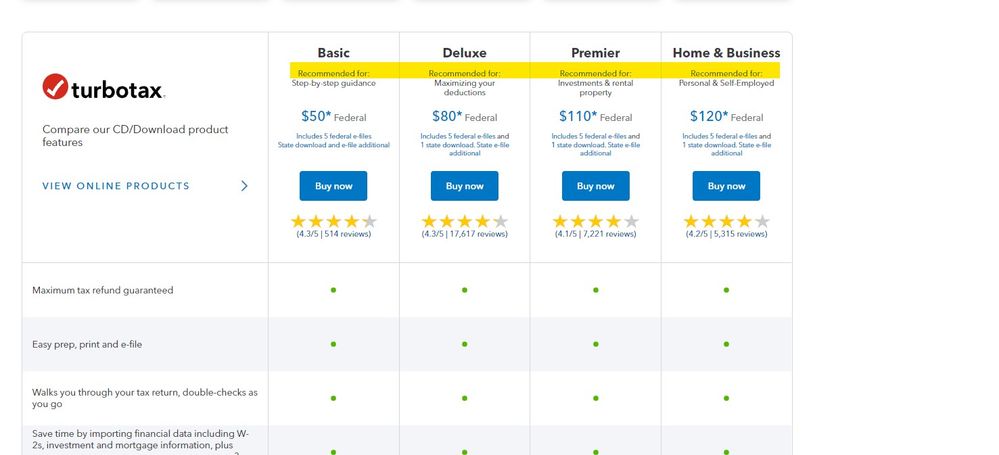Buy the Premier edition now
The image size is (999, 455).
tap(596, 186)
